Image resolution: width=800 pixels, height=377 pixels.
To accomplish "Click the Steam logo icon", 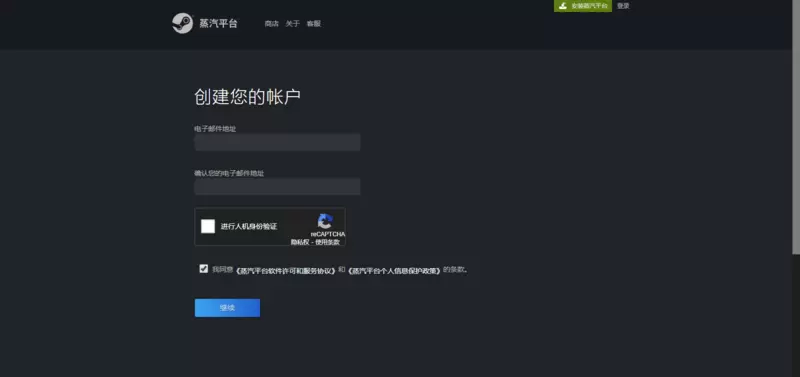I will click(182, 23).
